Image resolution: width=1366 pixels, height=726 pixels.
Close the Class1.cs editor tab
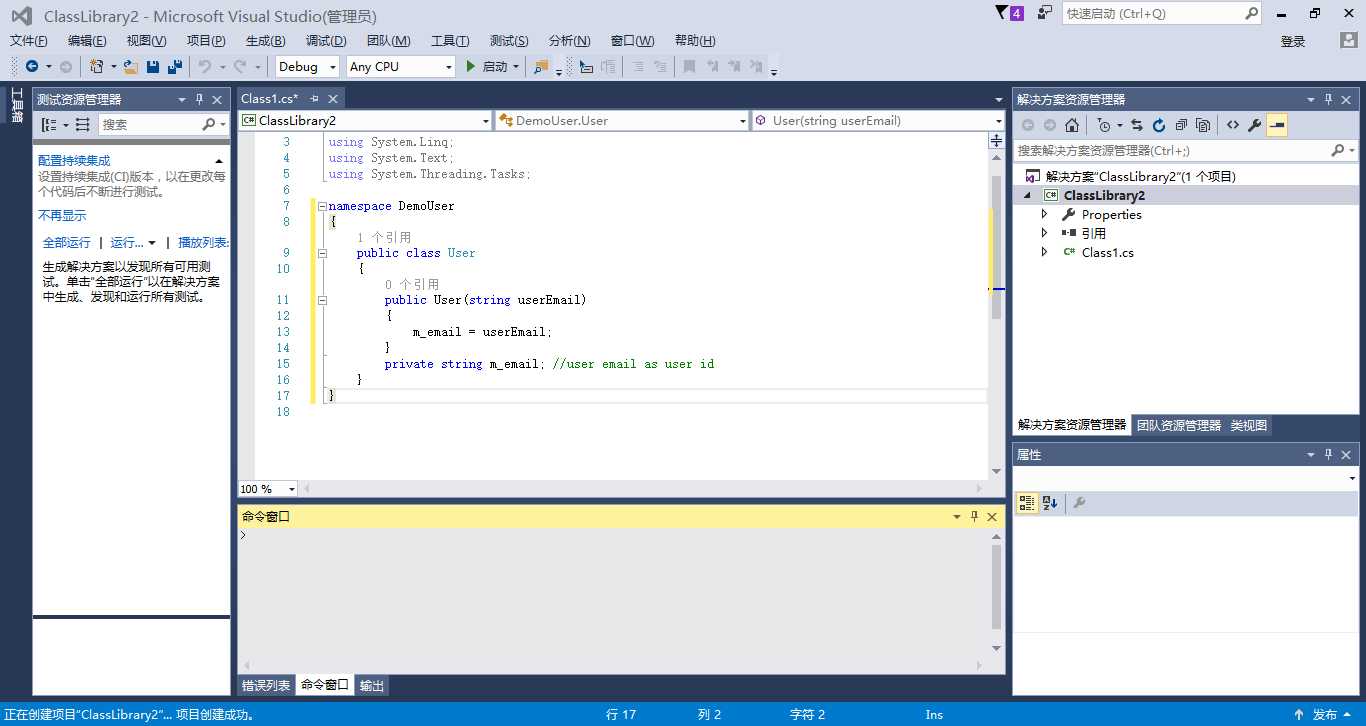[x=333, y=98]
